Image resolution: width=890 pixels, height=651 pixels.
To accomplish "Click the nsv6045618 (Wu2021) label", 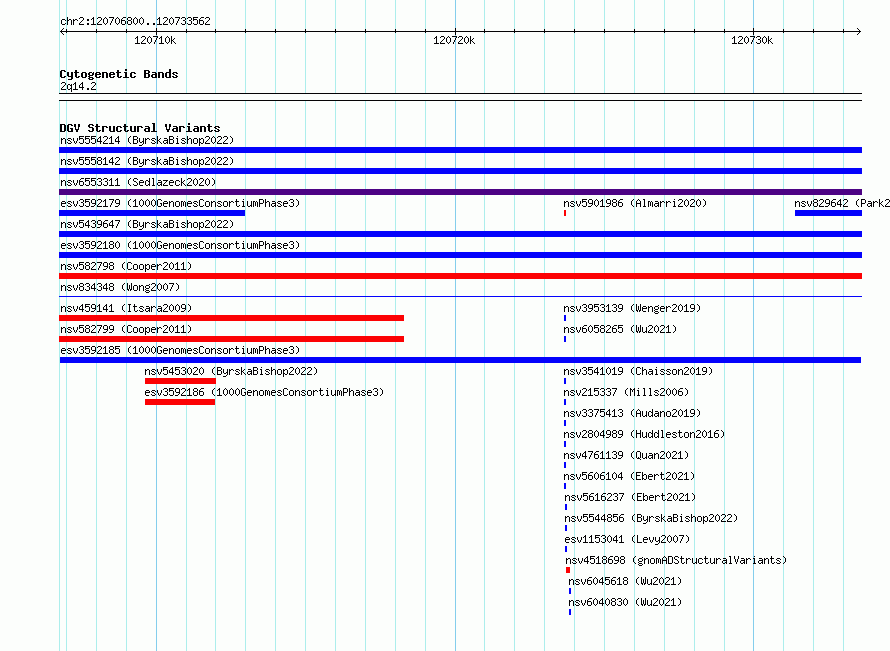I will click(x=625, y=581).
